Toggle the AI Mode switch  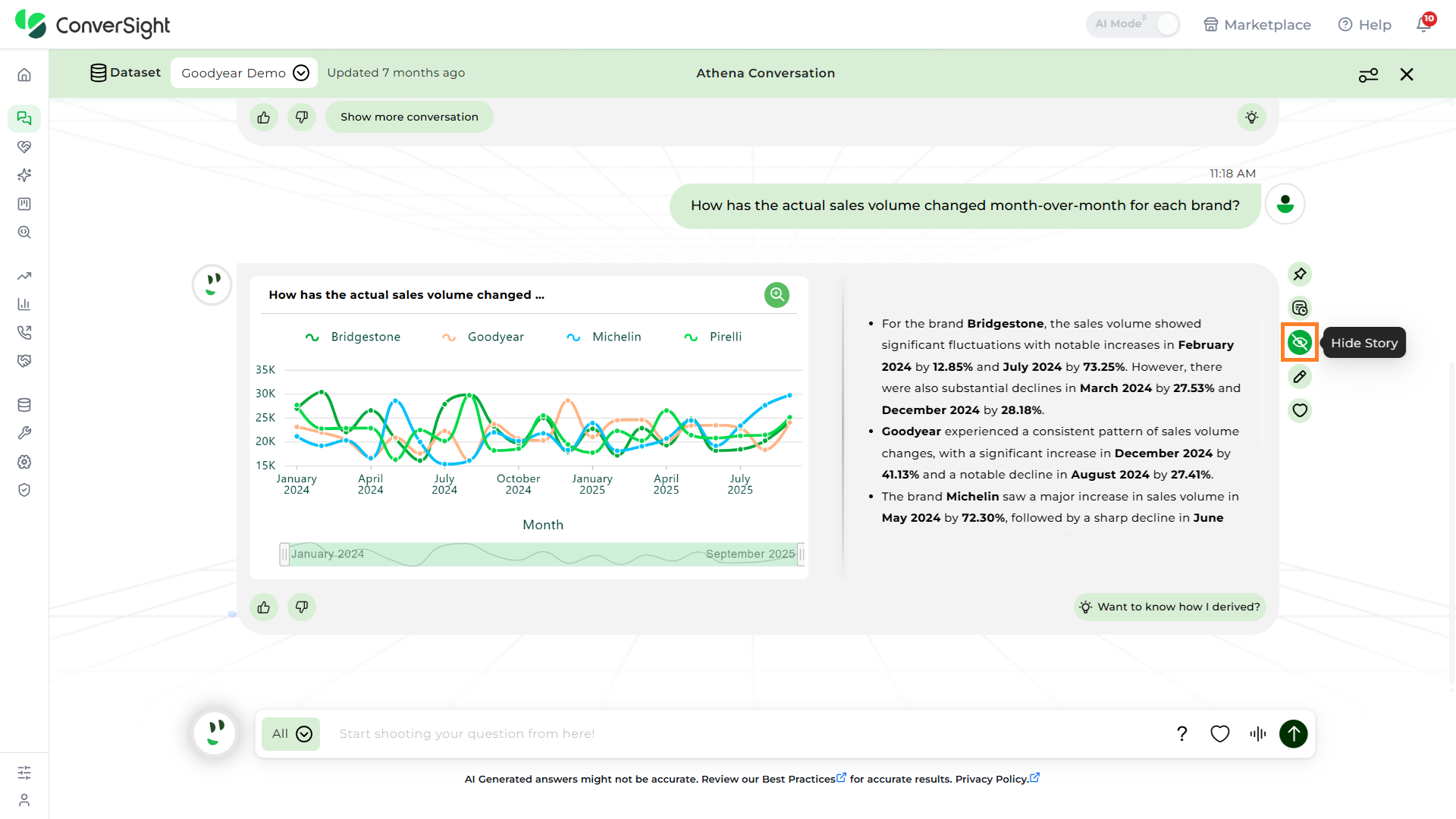pyautogui.click(x=1133, y=24)
